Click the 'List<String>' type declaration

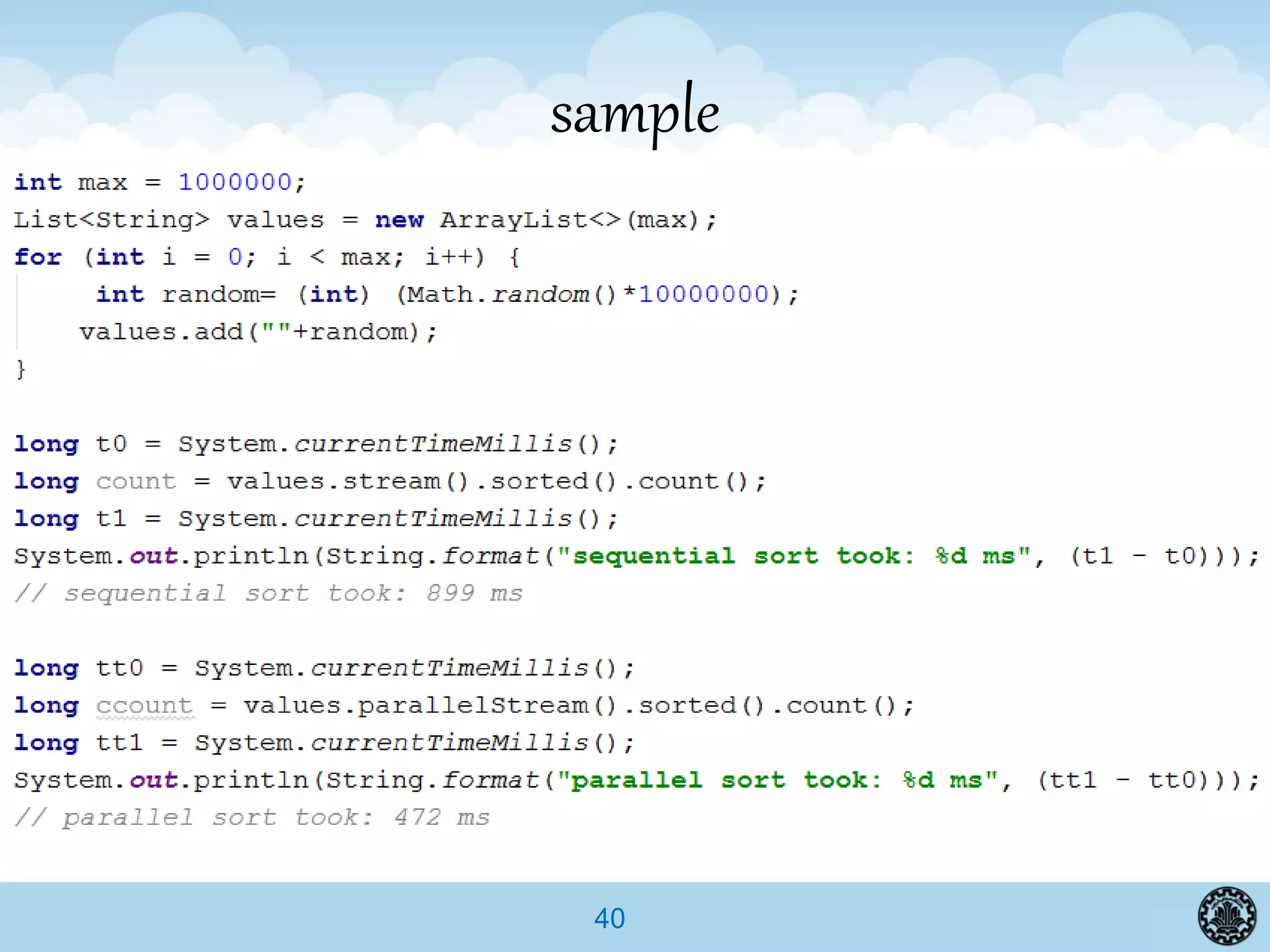click(x=112, y=220)
